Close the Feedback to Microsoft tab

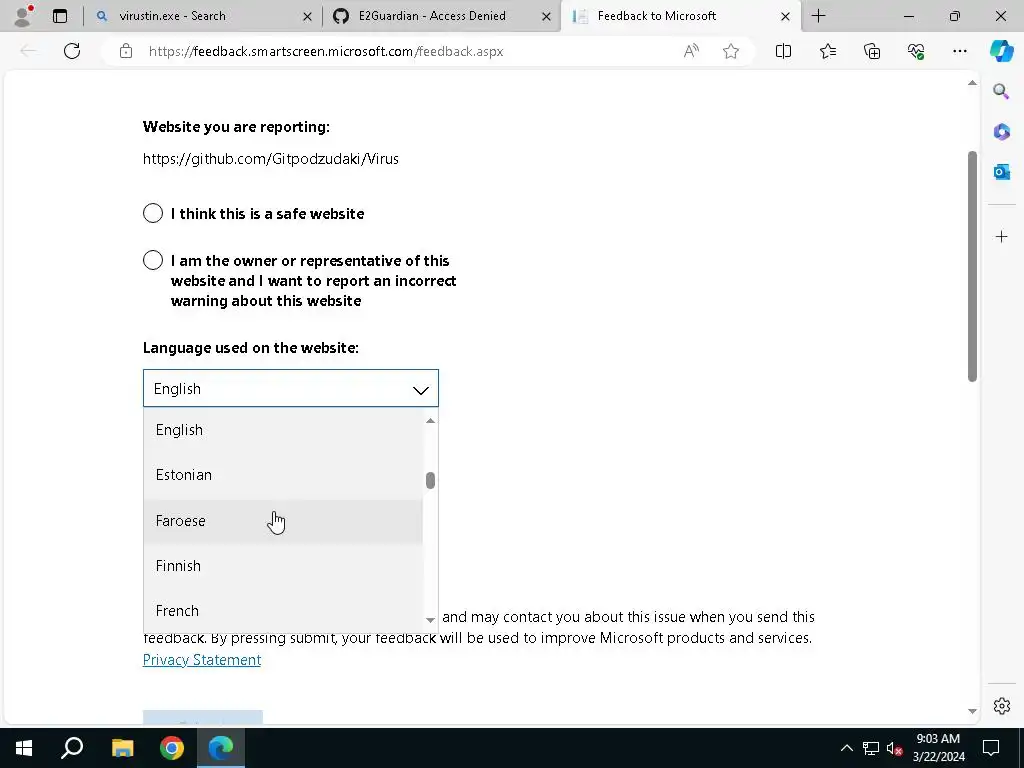(x=786, y=16)
